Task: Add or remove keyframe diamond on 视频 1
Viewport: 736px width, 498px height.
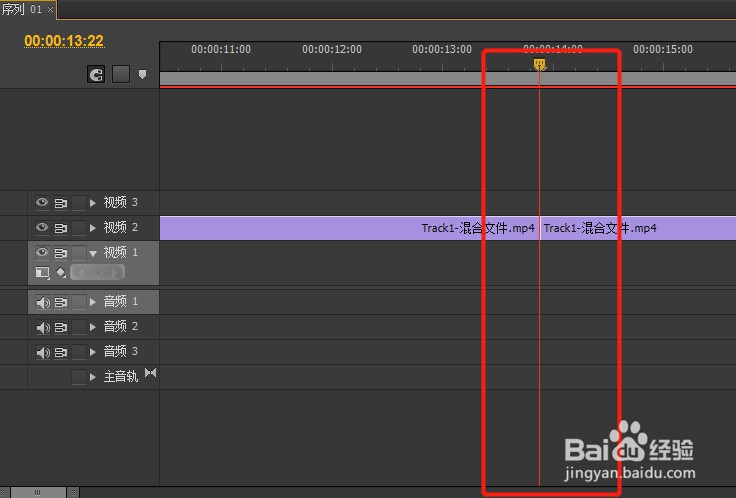Action: click(x=98, y=272)
